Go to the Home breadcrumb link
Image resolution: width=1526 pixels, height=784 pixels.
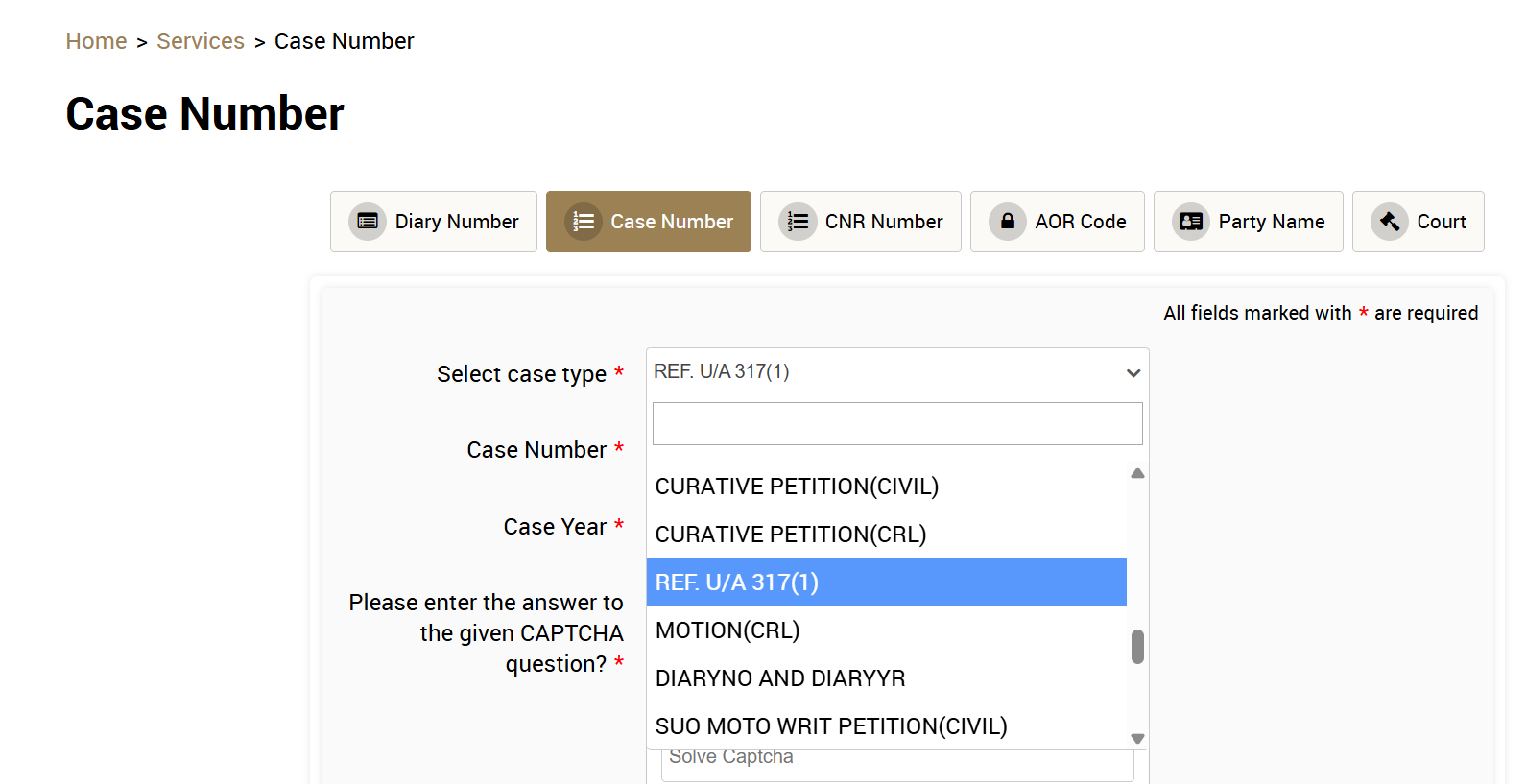click(x=96, y=41)
